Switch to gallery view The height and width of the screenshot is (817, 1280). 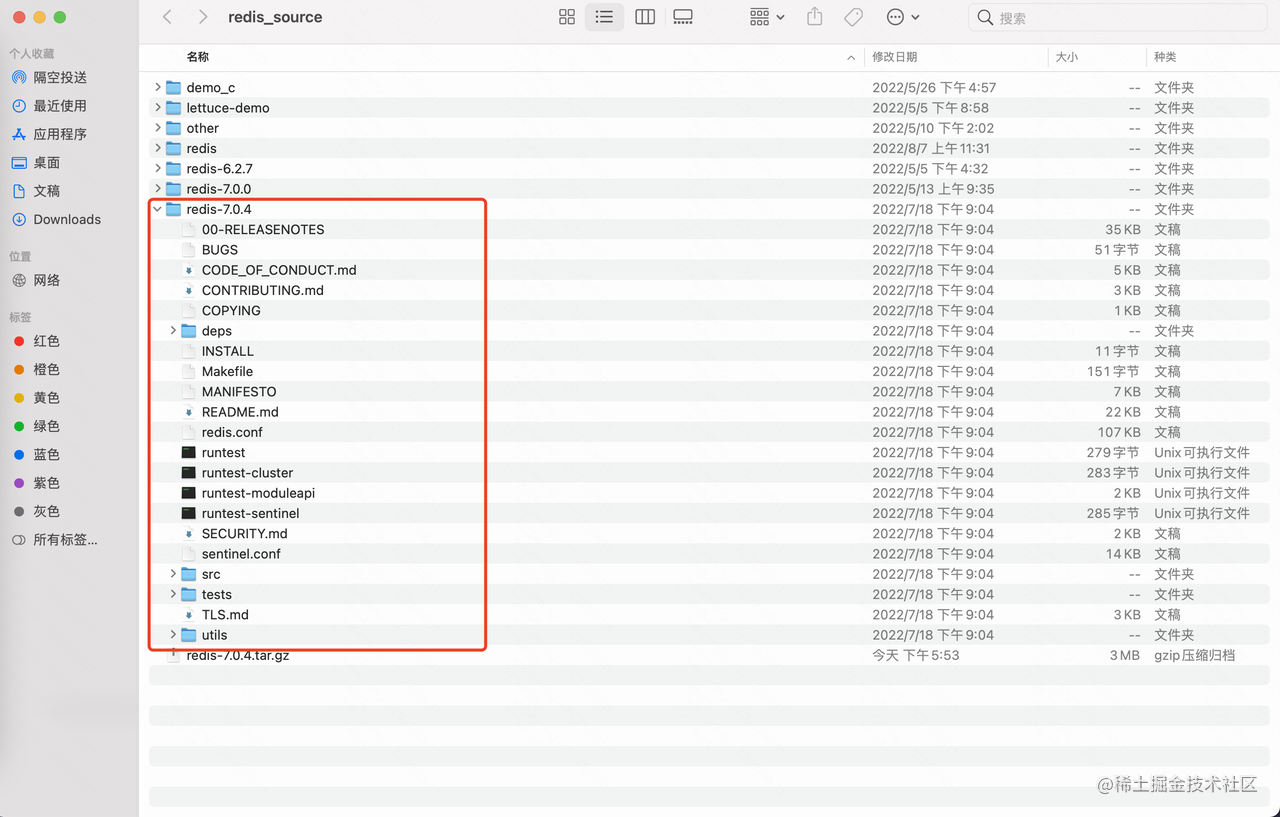683,17
